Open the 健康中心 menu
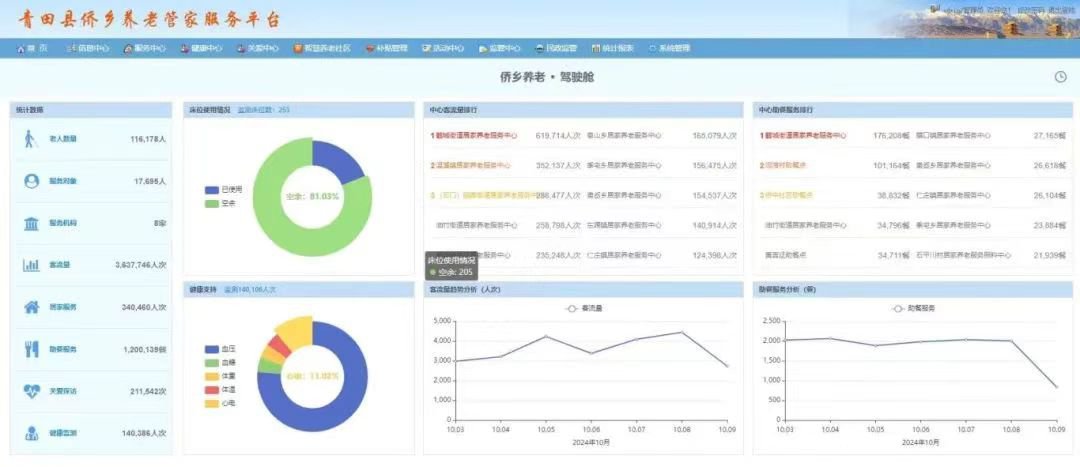 (x=201, y=48)
